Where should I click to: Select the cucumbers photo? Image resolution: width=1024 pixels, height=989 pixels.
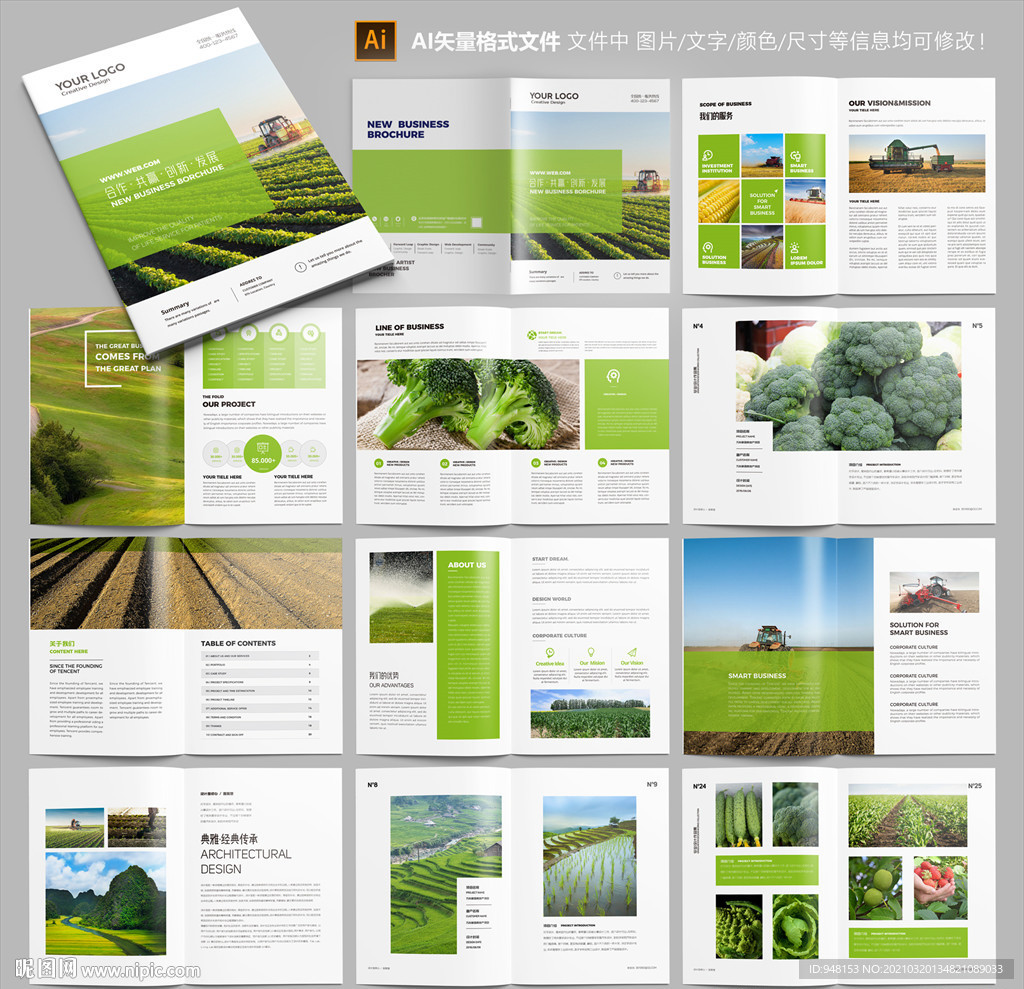[739, 816]
